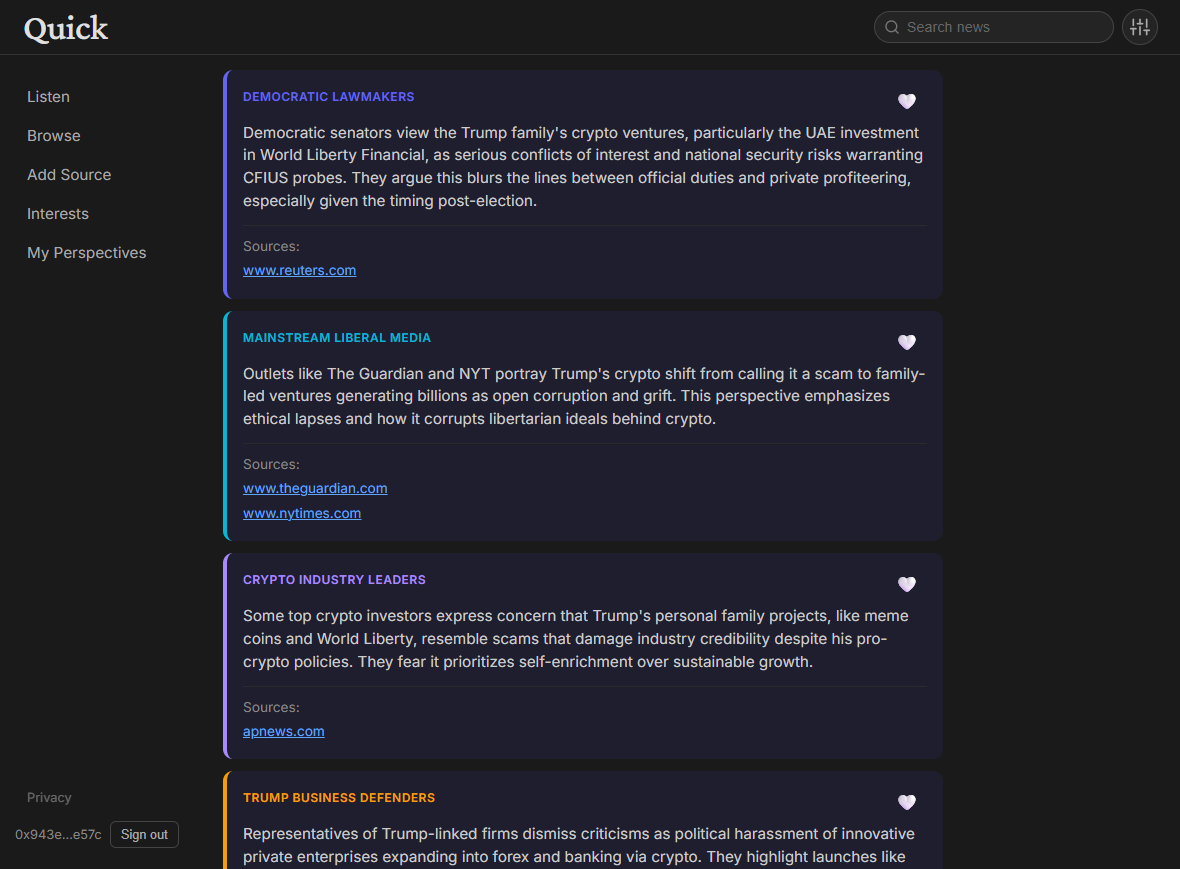This screenshot has width=1180, height=869.
Task: Open the search filters icon top right
Action: coord(1139,27)
